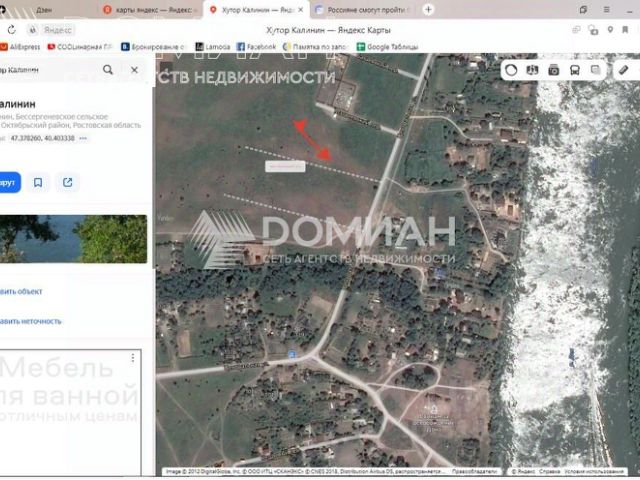Switch to Россияне смогут пройти tab
Screen dimensions: 640x480
point(363,10)
